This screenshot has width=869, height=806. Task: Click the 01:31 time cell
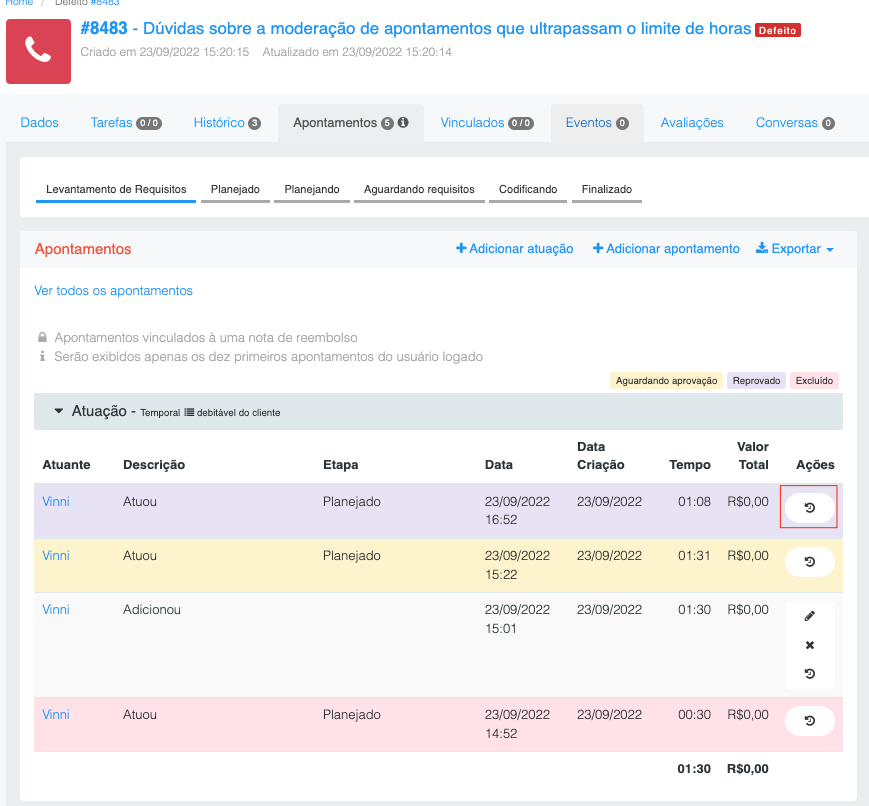(694, 555)
